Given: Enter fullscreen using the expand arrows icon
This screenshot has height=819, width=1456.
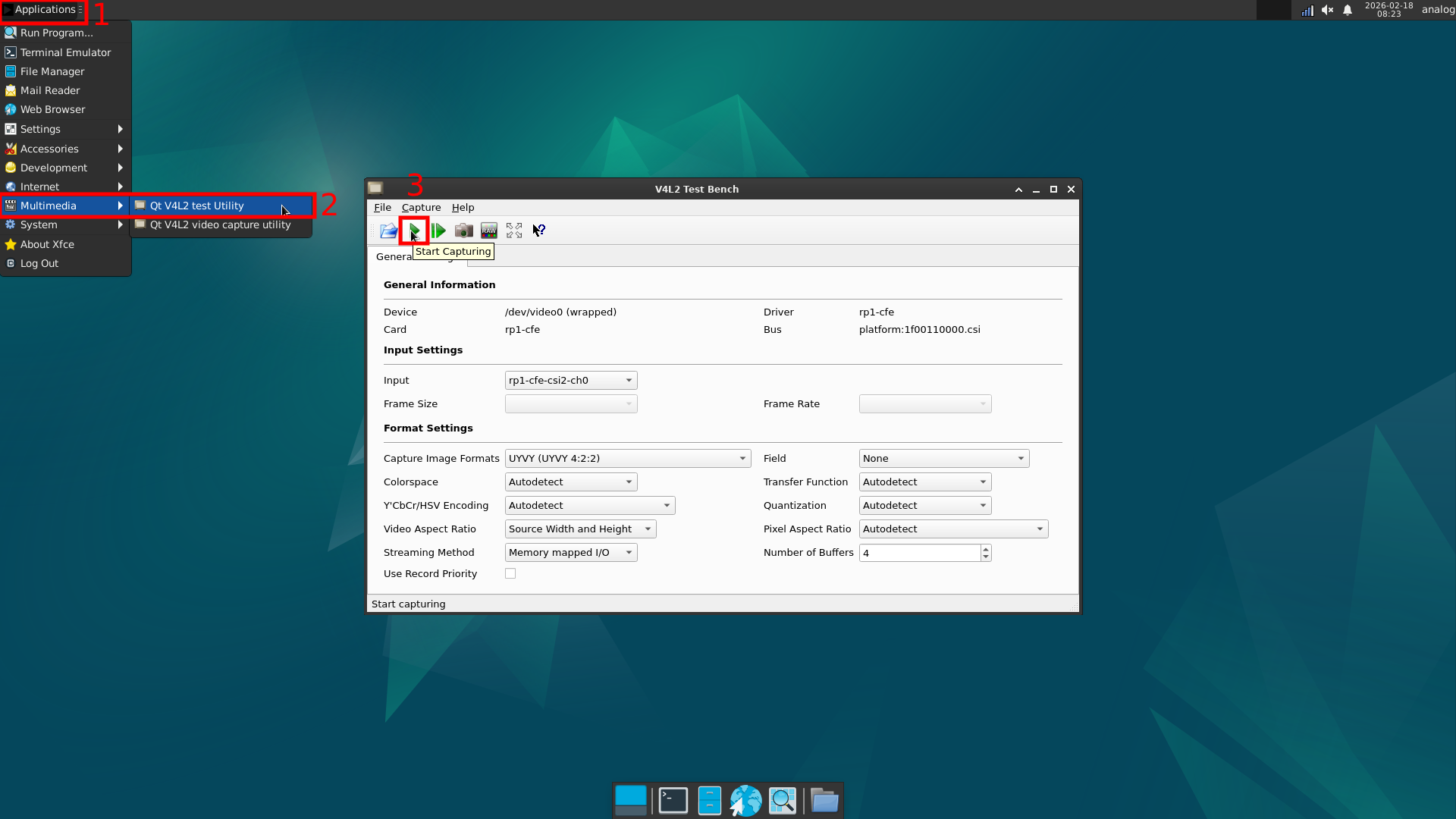Looking at the screenshot, I should [x=513, y=231].
